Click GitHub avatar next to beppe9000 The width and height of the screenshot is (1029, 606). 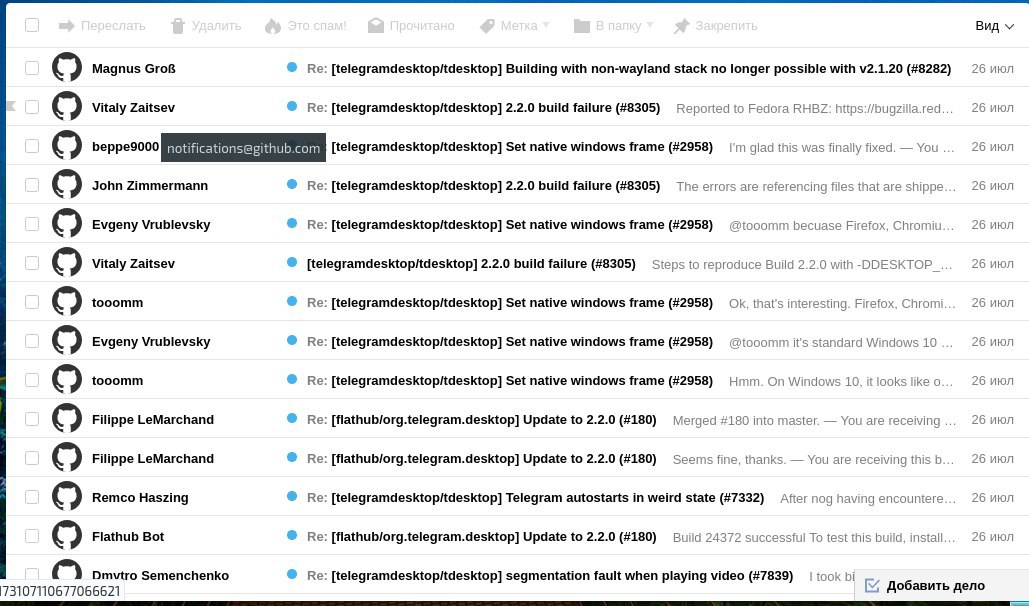click(x=67, y=146)
